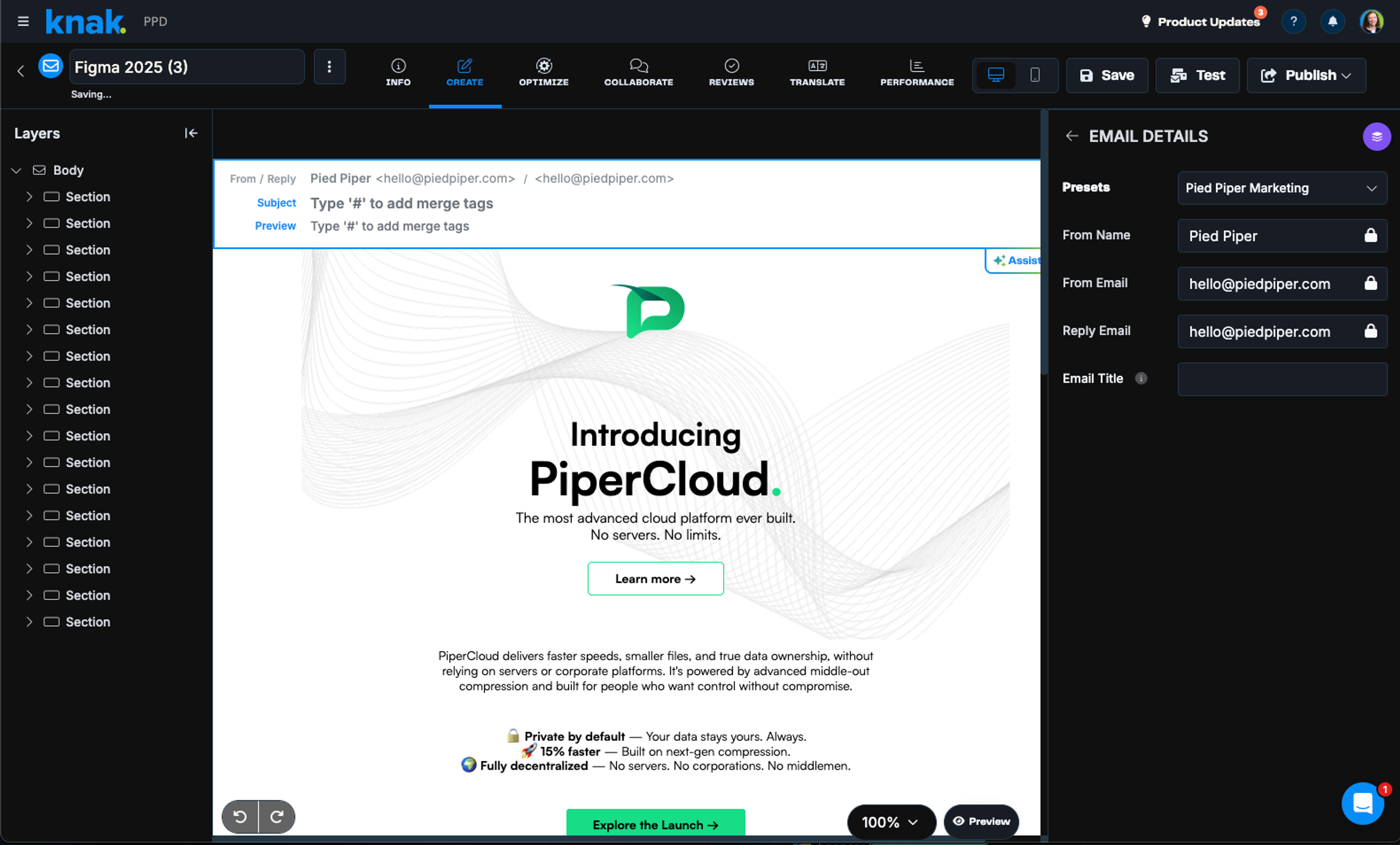
Task: Open the hamburger main menu
Action: point(23,22)
